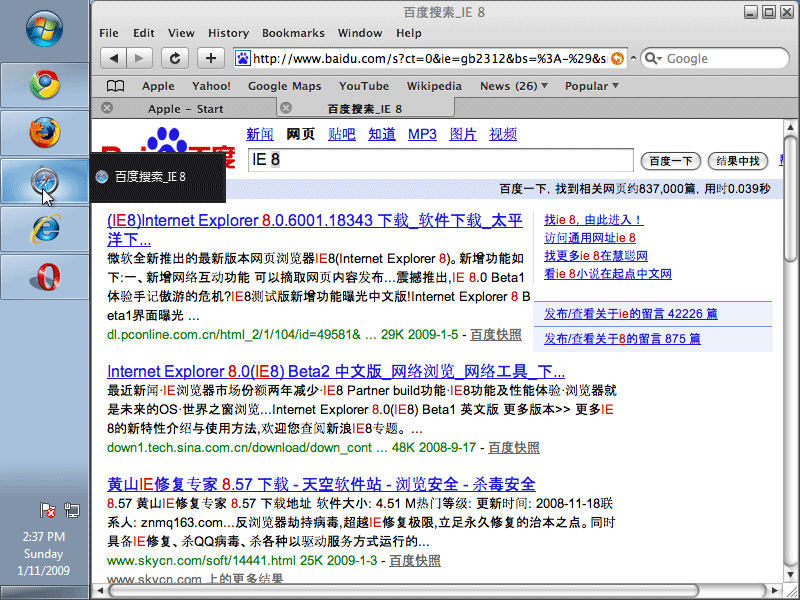
Task: Click the Internet Explorer taskbar icon
Action: 45,229
